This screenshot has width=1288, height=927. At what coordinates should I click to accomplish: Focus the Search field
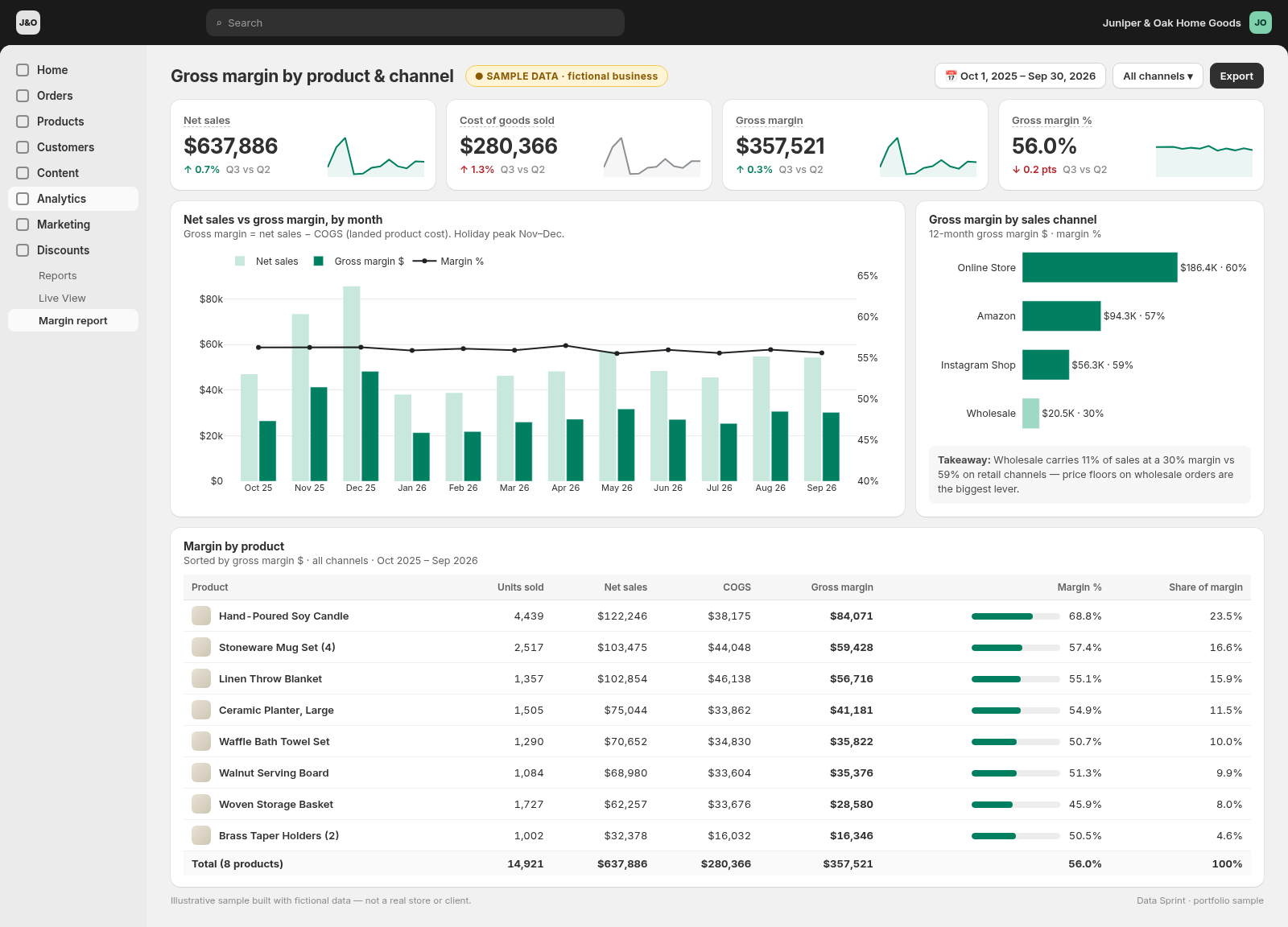click(x=415, y=23)
